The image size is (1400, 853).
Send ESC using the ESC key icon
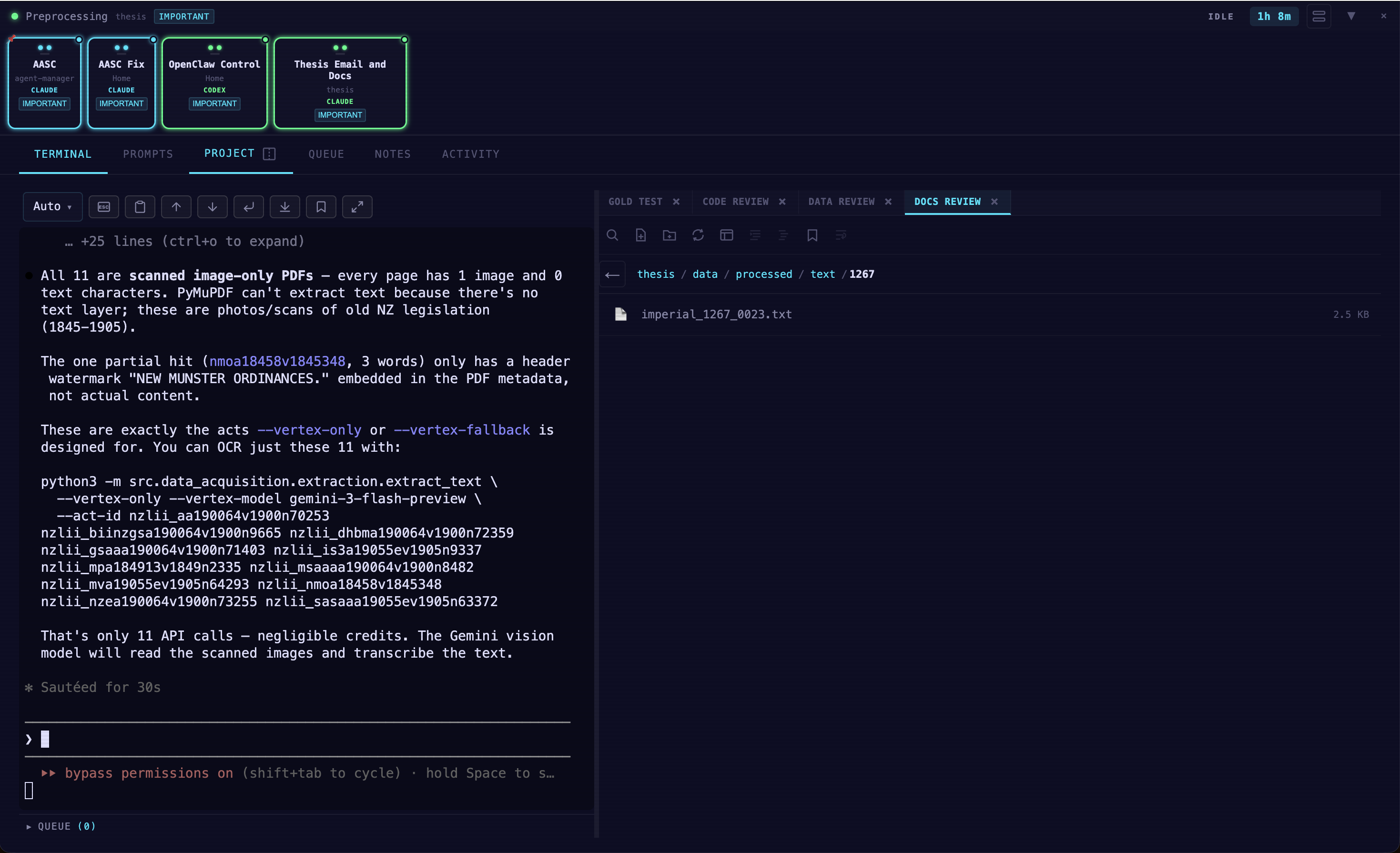103,206
